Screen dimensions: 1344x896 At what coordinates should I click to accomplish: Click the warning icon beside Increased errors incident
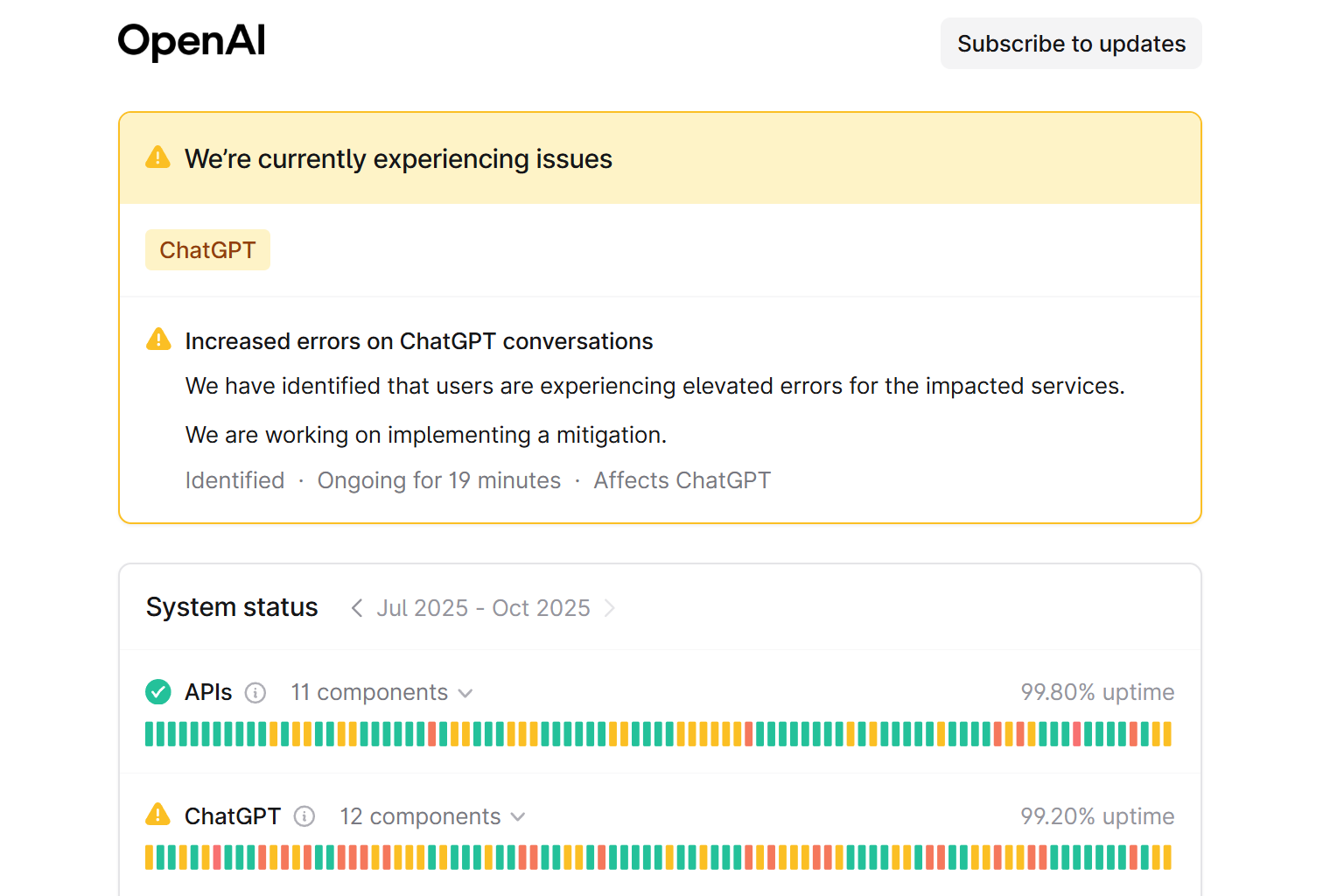coord(158,339)
